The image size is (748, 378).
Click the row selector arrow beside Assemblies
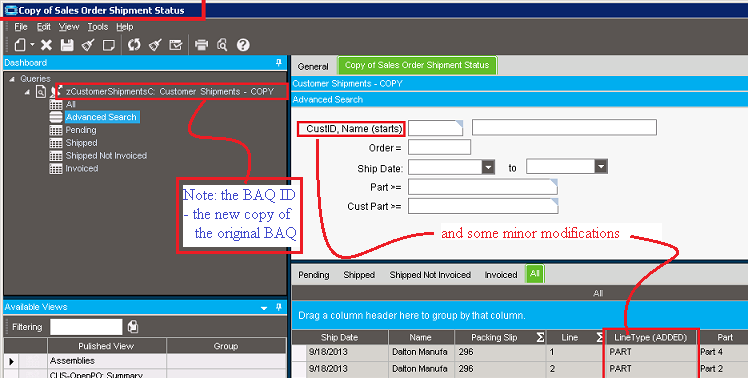click(11, 361)
